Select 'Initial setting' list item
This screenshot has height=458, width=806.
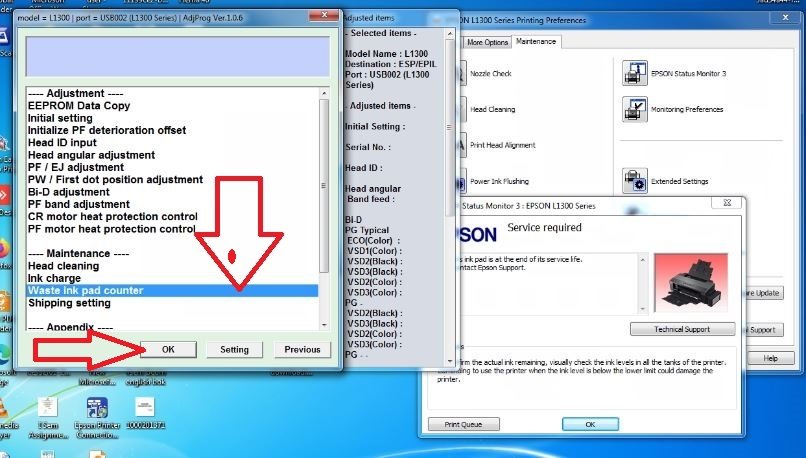pos(60,118)
